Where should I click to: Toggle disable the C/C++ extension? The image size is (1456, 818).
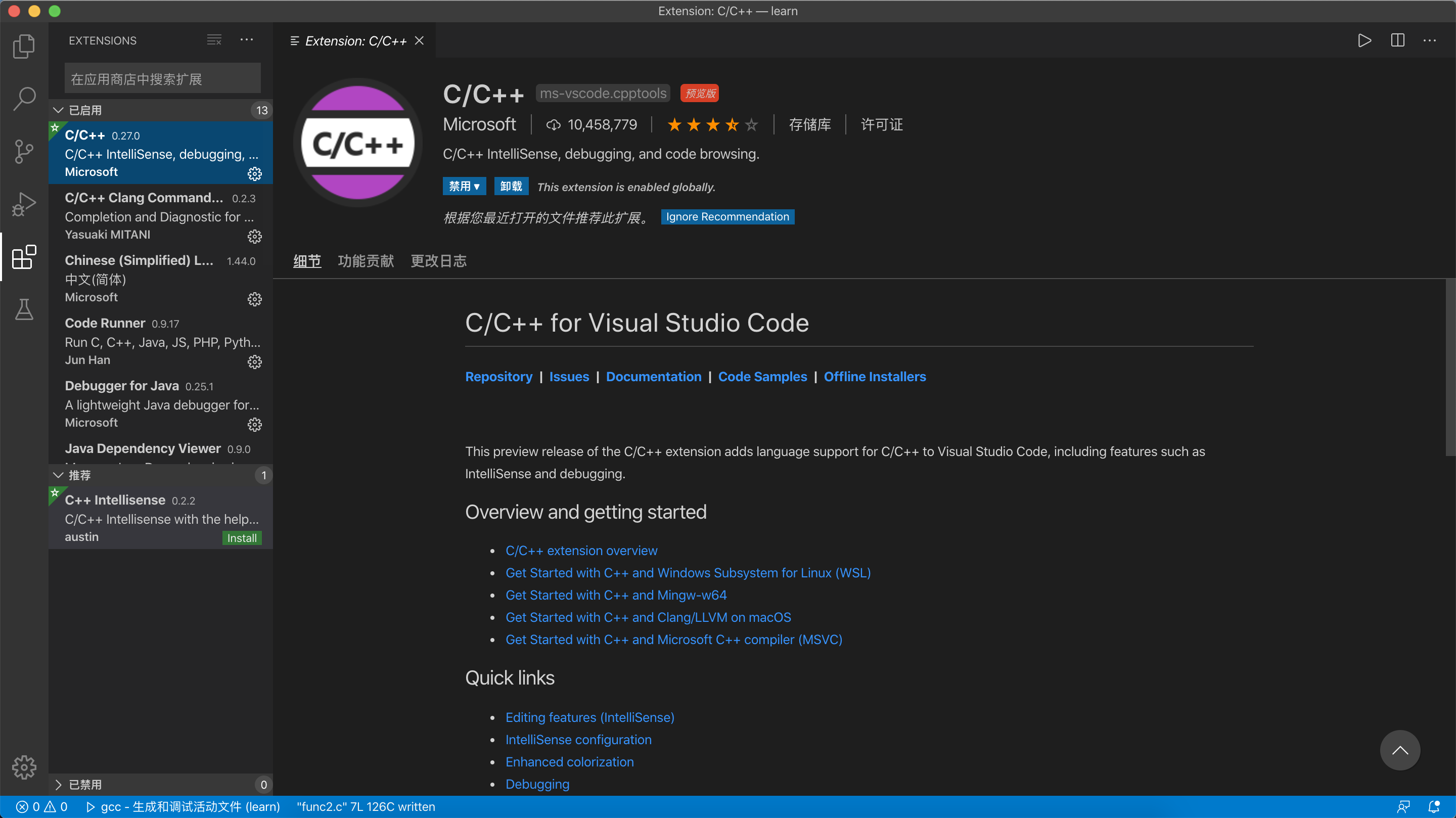(460, 186)
